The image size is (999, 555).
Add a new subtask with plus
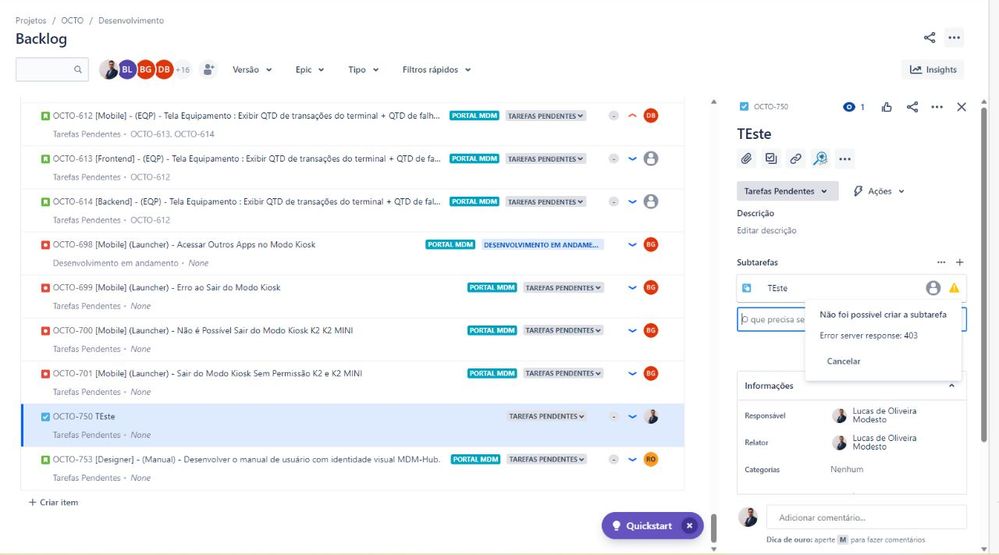click(959, 262)
